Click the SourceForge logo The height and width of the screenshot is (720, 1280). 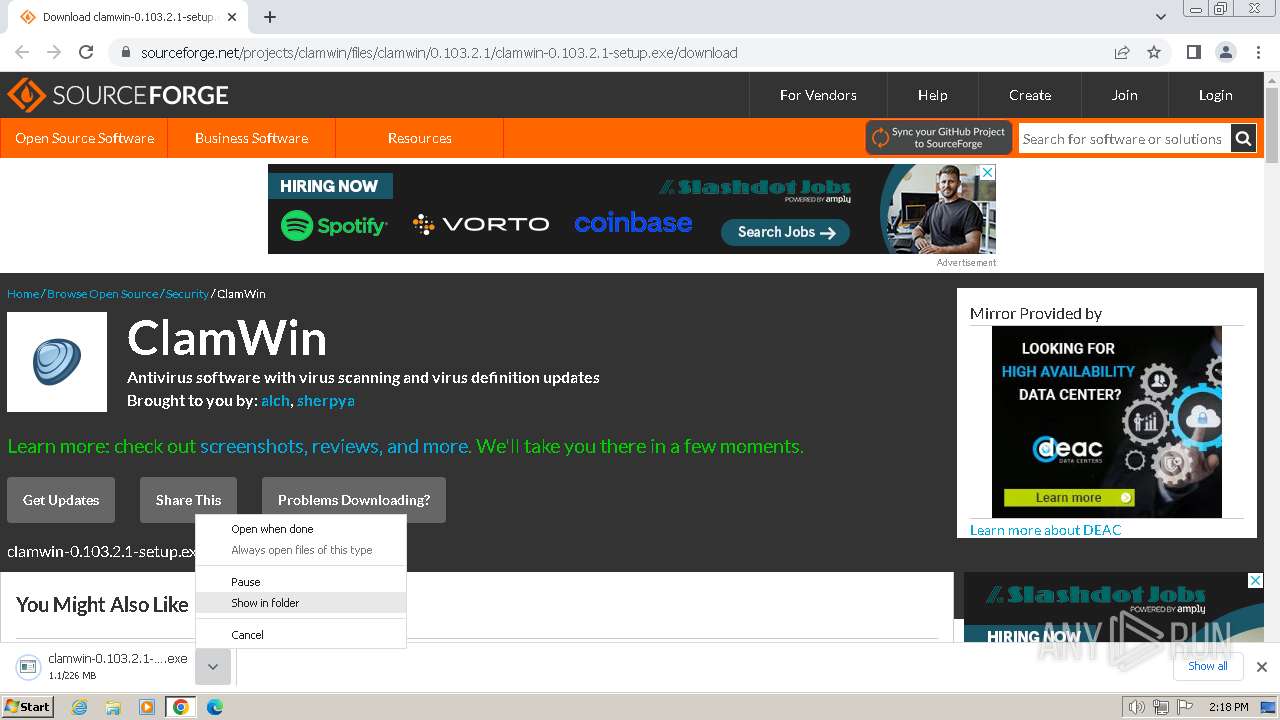coord(118,95)
